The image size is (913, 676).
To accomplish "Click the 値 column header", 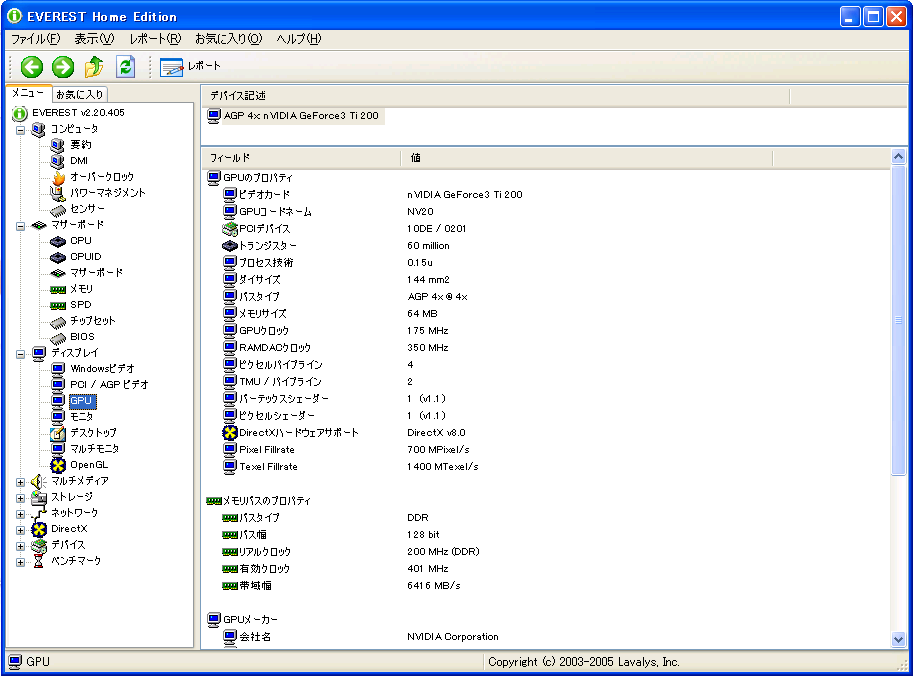I will click(587, 158).
